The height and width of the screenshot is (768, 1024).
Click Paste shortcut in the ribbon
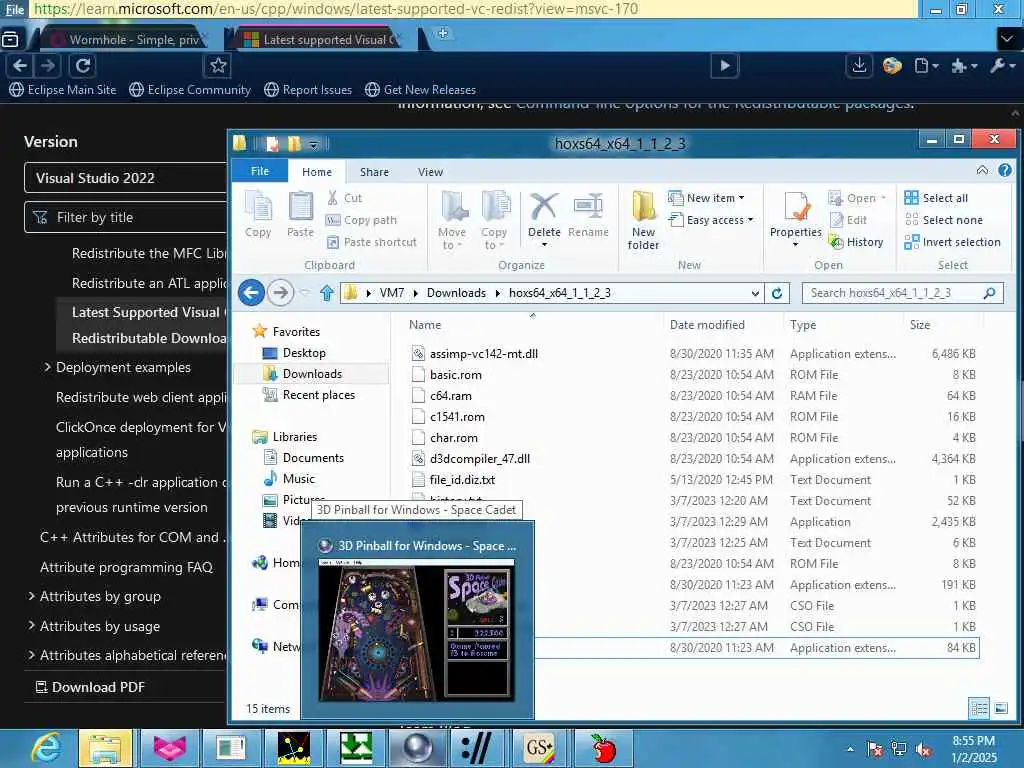tap(371, 242)
